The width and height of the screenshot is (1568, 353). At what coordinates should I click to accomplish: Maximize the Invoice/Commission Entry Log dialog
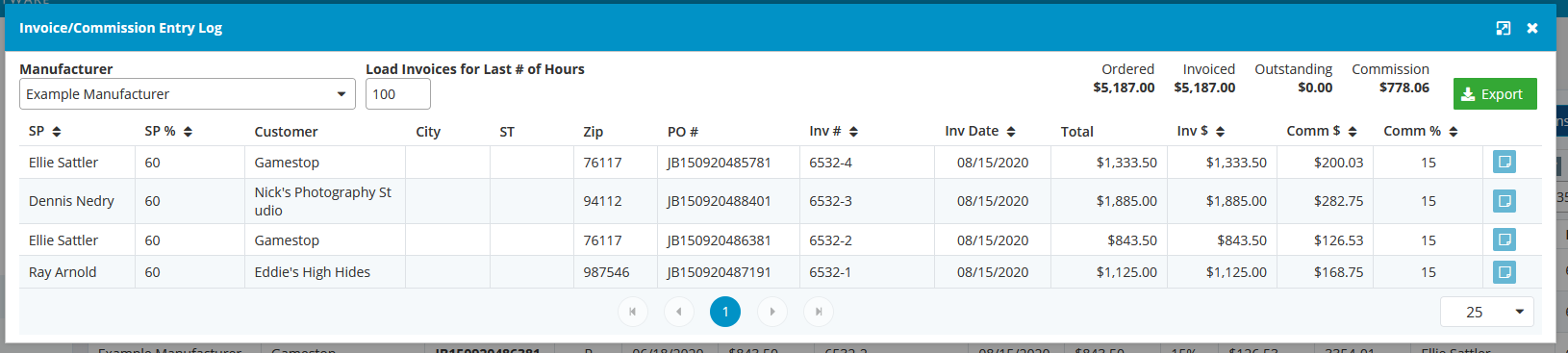pyautogui.click(x=1504, y=28)
